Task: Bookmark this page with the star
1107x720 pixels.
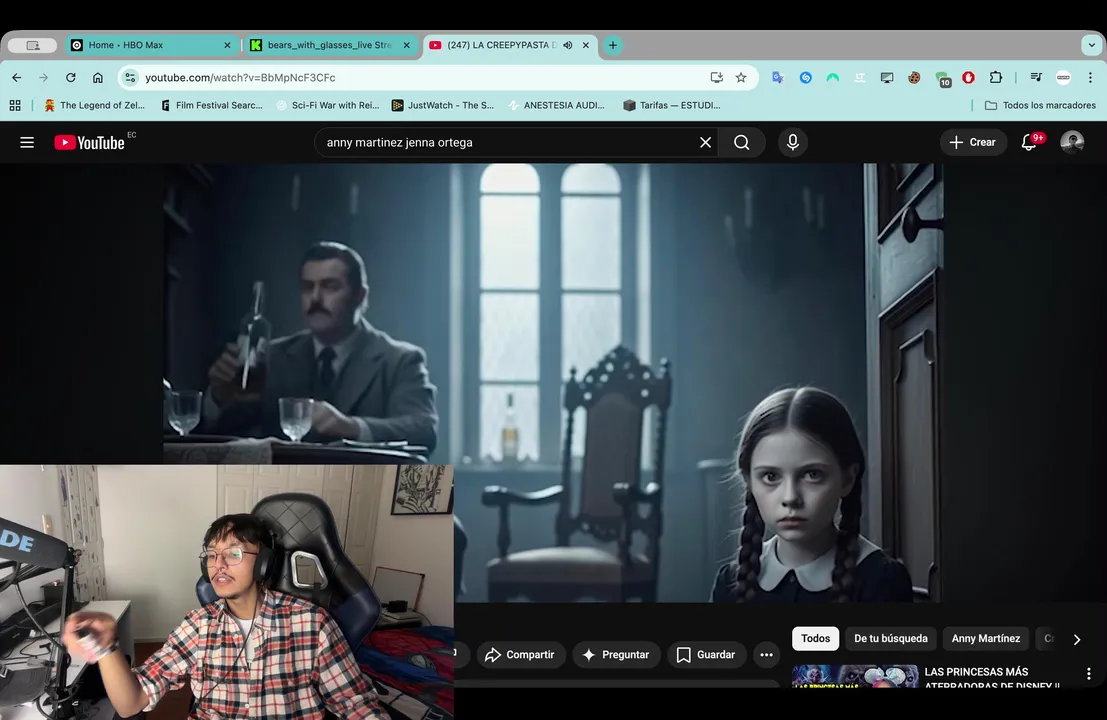Action: pos(741,78)
